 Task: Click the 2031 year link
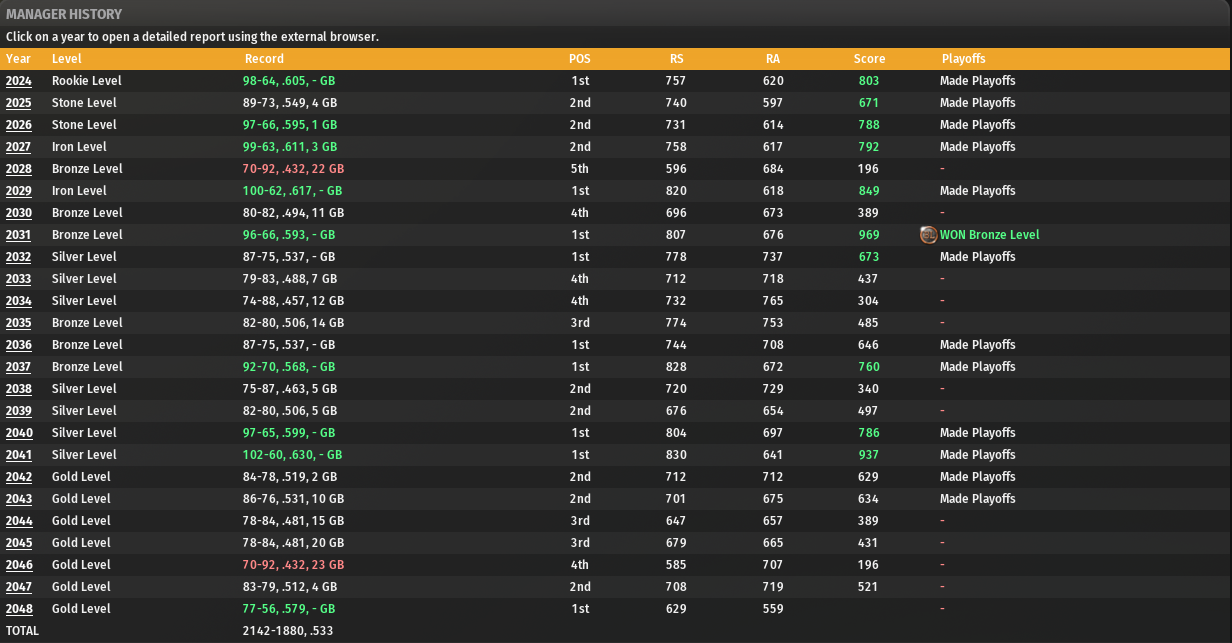coord(18,235)
